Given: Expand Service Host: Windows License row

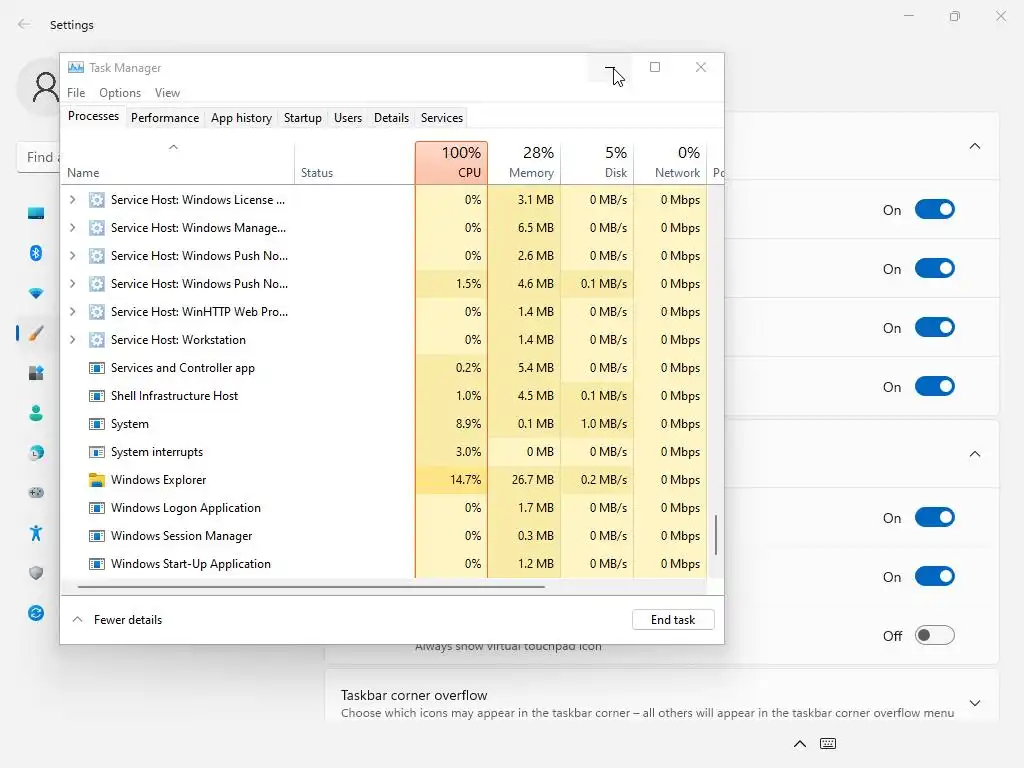Looking at the screenshot, I should pos(72,200).
